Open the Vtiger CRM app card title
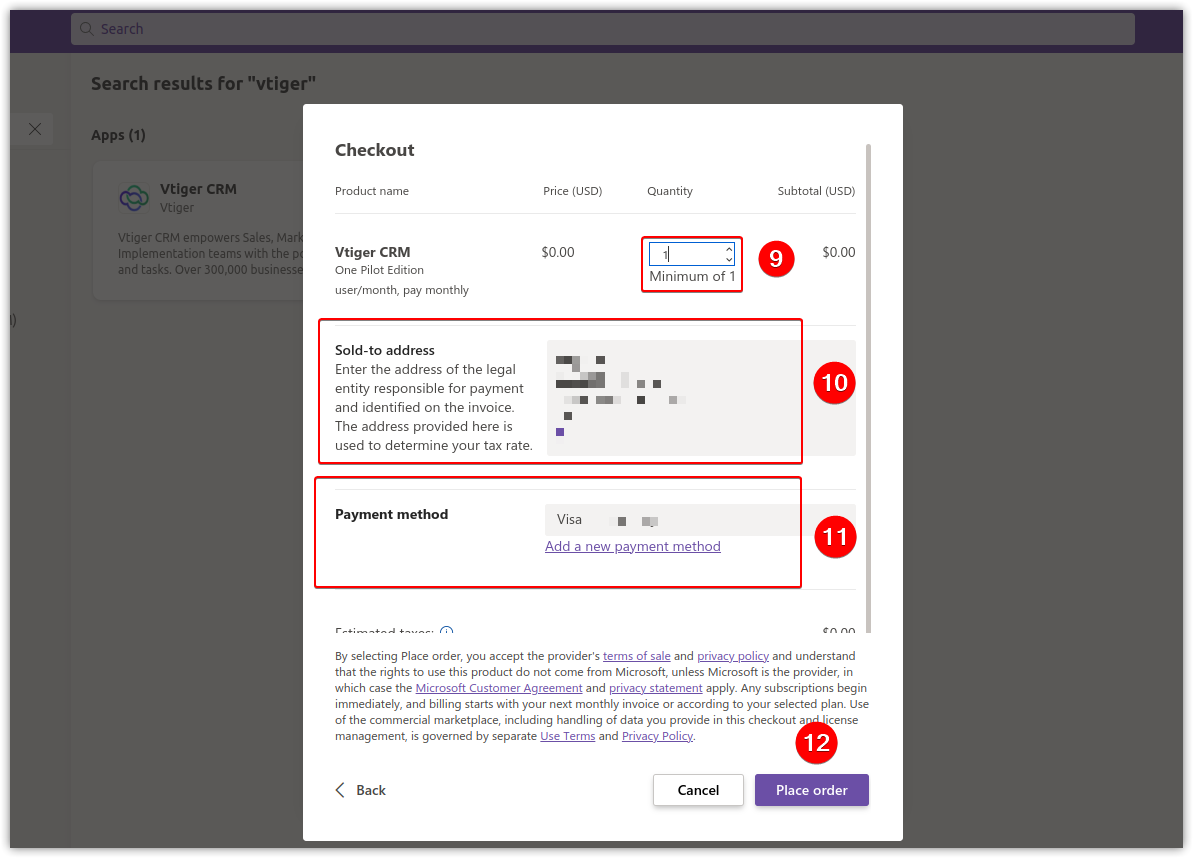The width and height of the screenshot is (1193, 858). (x=198, y=189)
